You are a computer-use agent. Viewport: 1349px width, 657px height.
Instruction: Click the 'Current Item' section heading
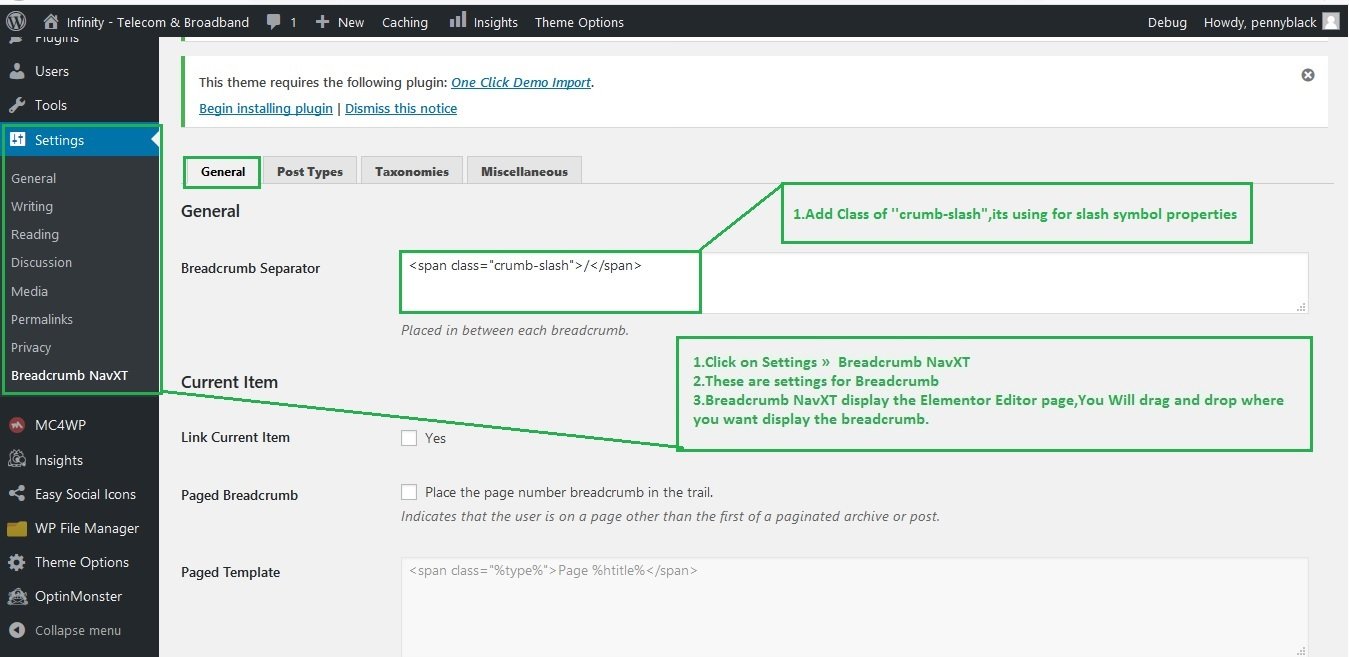(x=229, y=382)
